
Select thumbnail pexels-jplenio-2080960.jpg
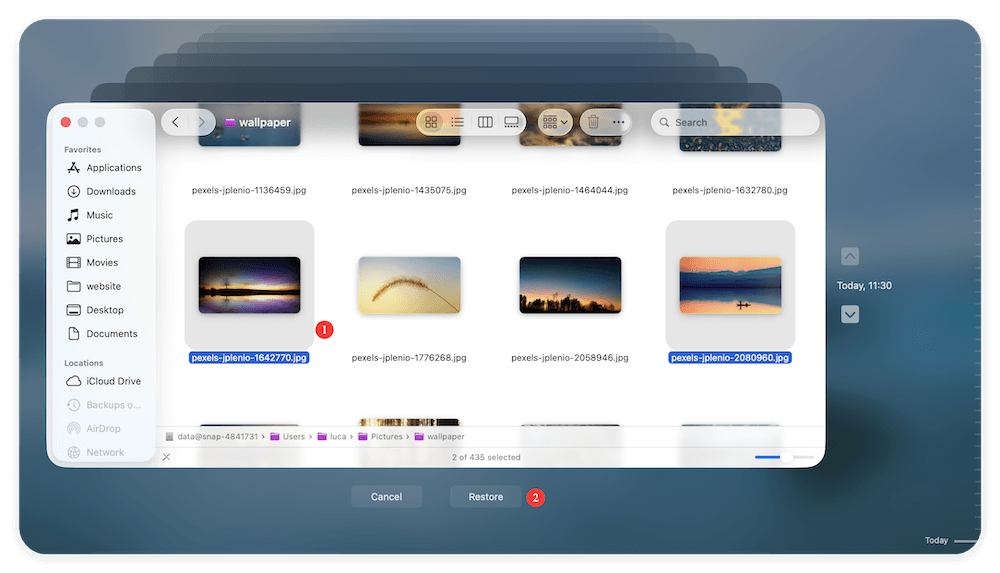click(x=730, y=285)
